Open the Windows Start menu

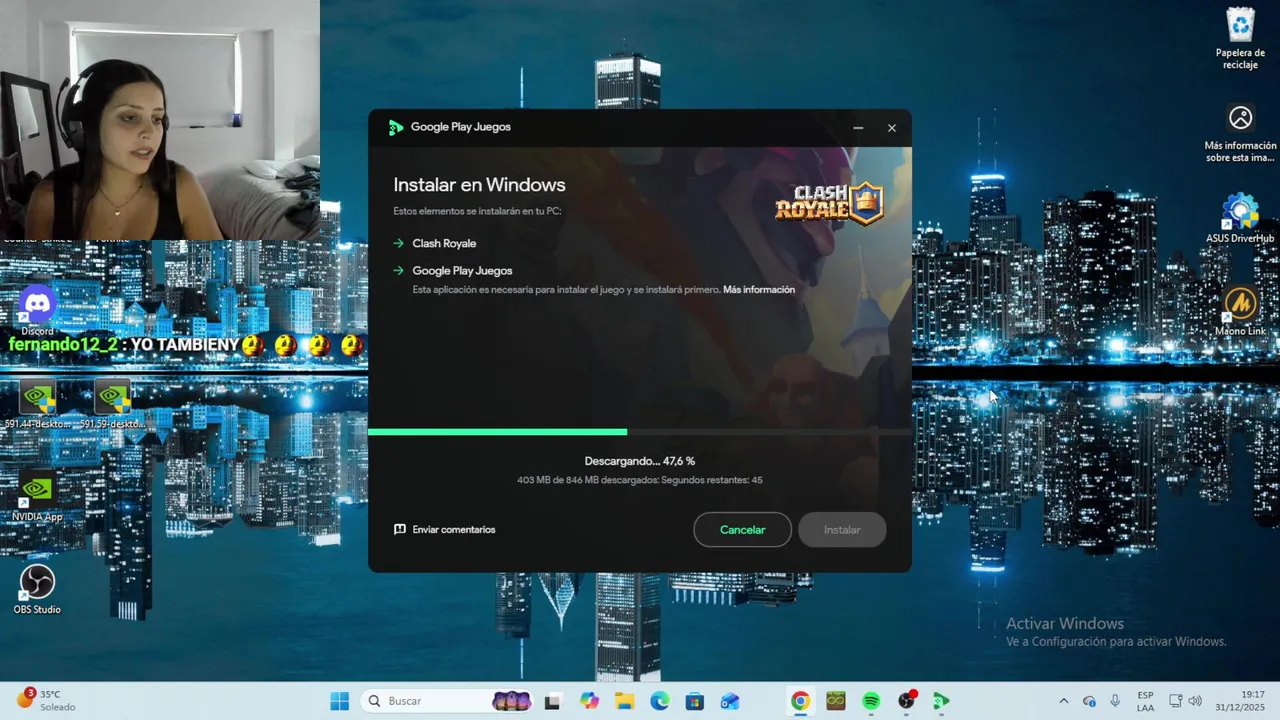pos(340,701)
